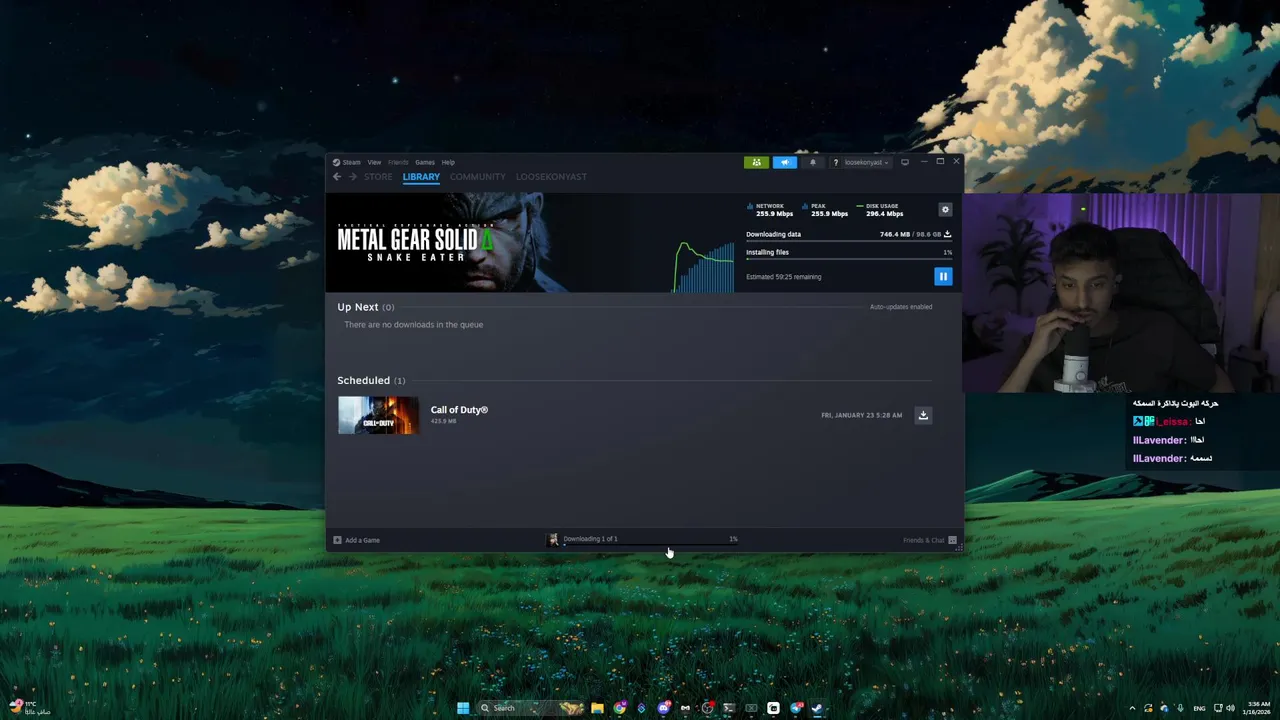Go forward with the right arrow
The width and height of the screenshot is (1280, 720).
(352, 177)
